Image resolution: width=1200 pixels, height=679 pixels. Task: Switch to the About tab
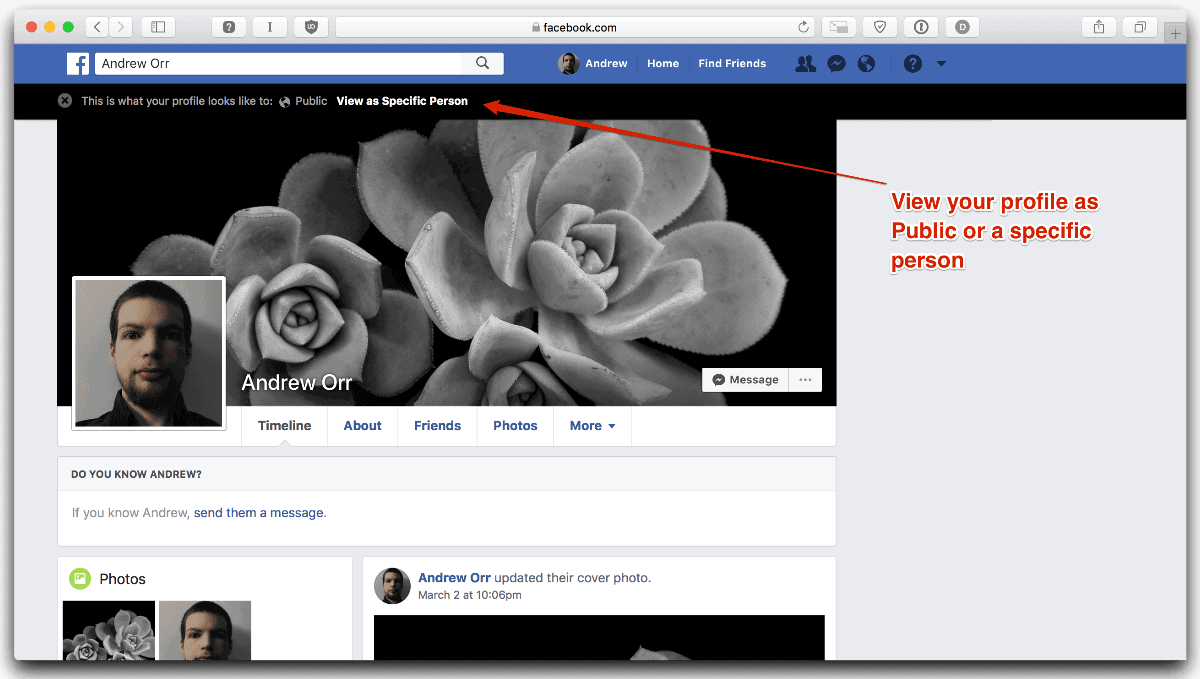[362, 426]
